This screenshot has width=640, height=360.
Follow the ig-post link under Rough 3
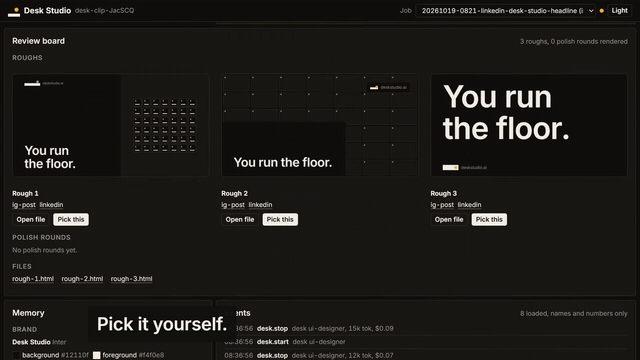click(x=442, y=205)
